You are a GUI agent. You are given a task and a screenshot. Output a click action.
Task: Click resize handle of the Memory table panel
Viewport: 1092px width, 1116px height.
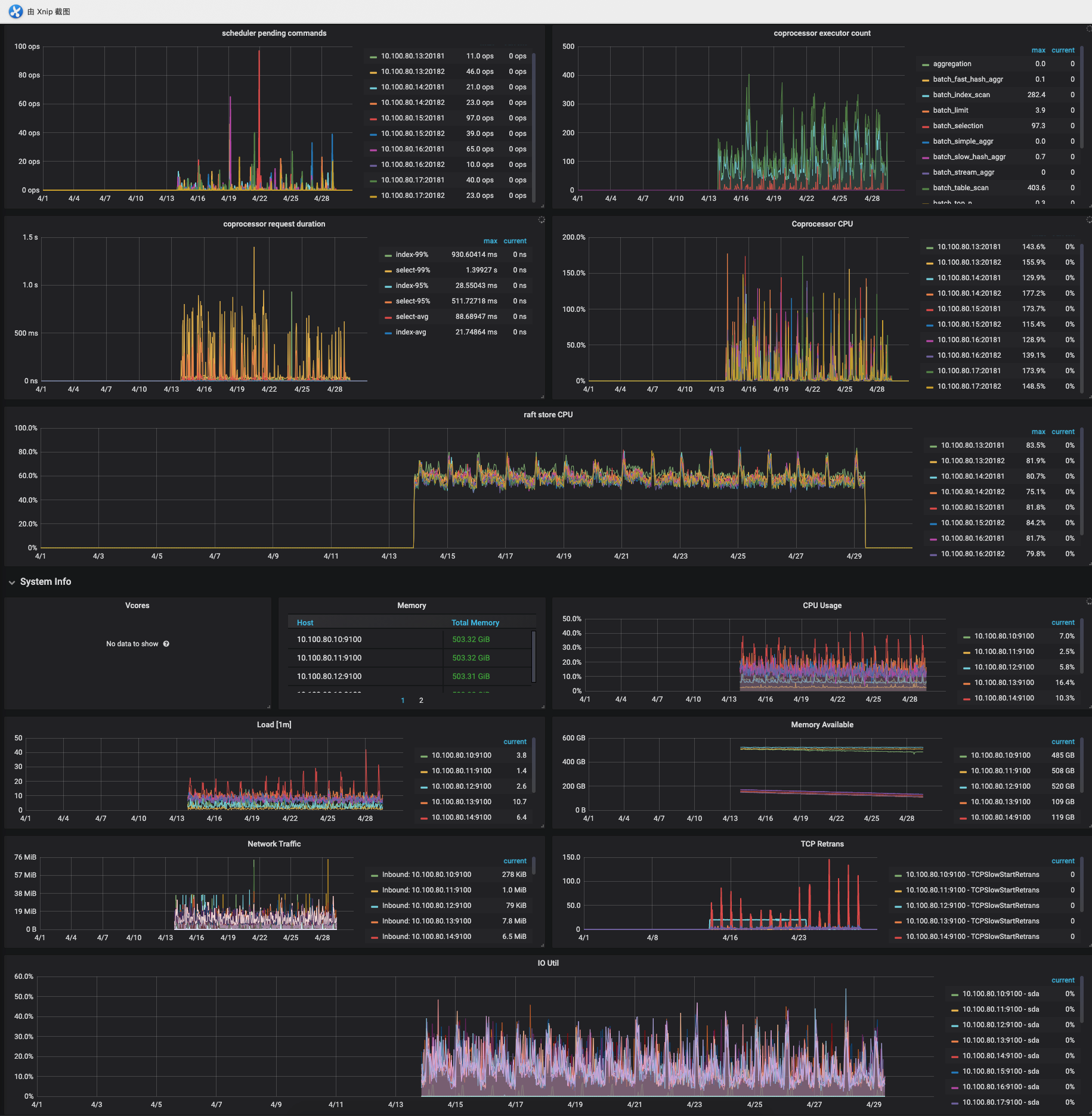[x=543, y=706]
